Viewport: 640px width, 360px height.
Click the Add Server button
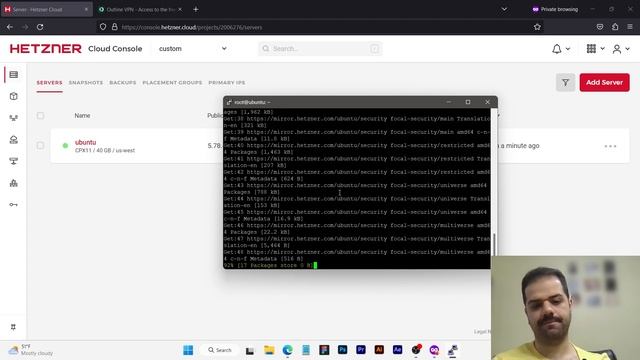click(x=604, y=82)
